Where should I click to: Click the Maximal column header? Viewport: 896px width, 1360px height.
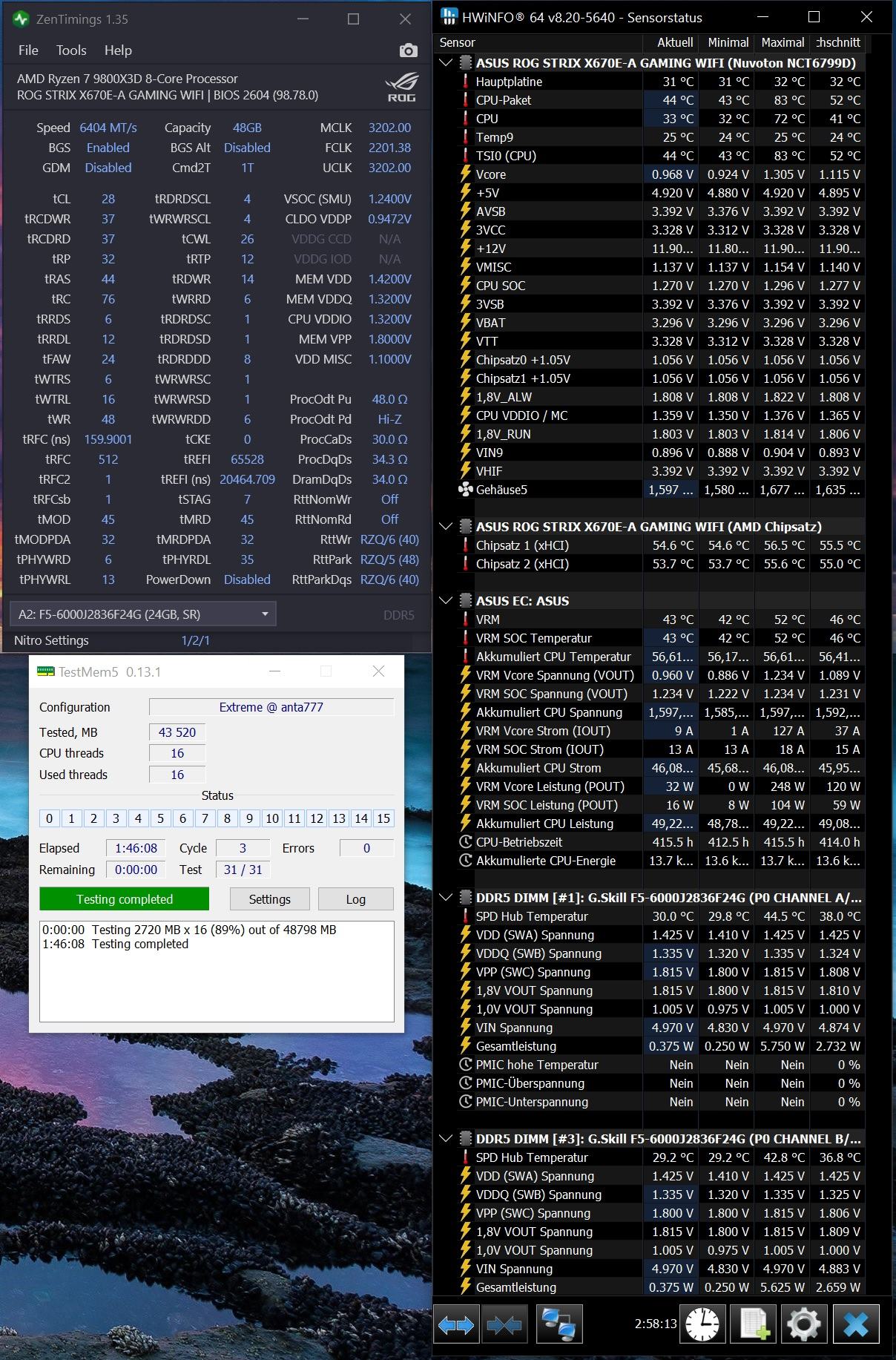click(x=782, y=42)
